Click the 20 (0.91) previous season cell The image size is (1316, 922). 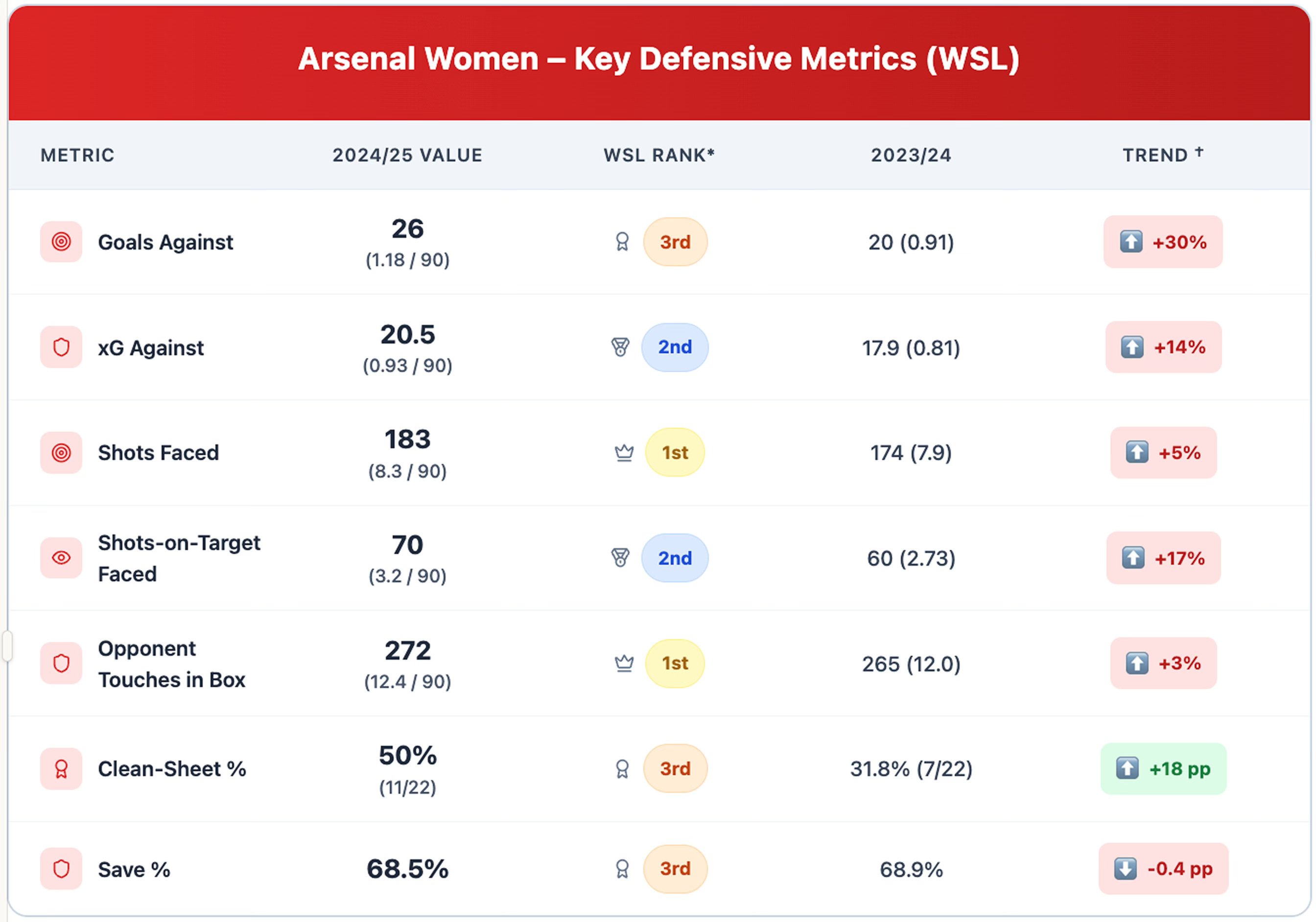[x=912, y=242]
